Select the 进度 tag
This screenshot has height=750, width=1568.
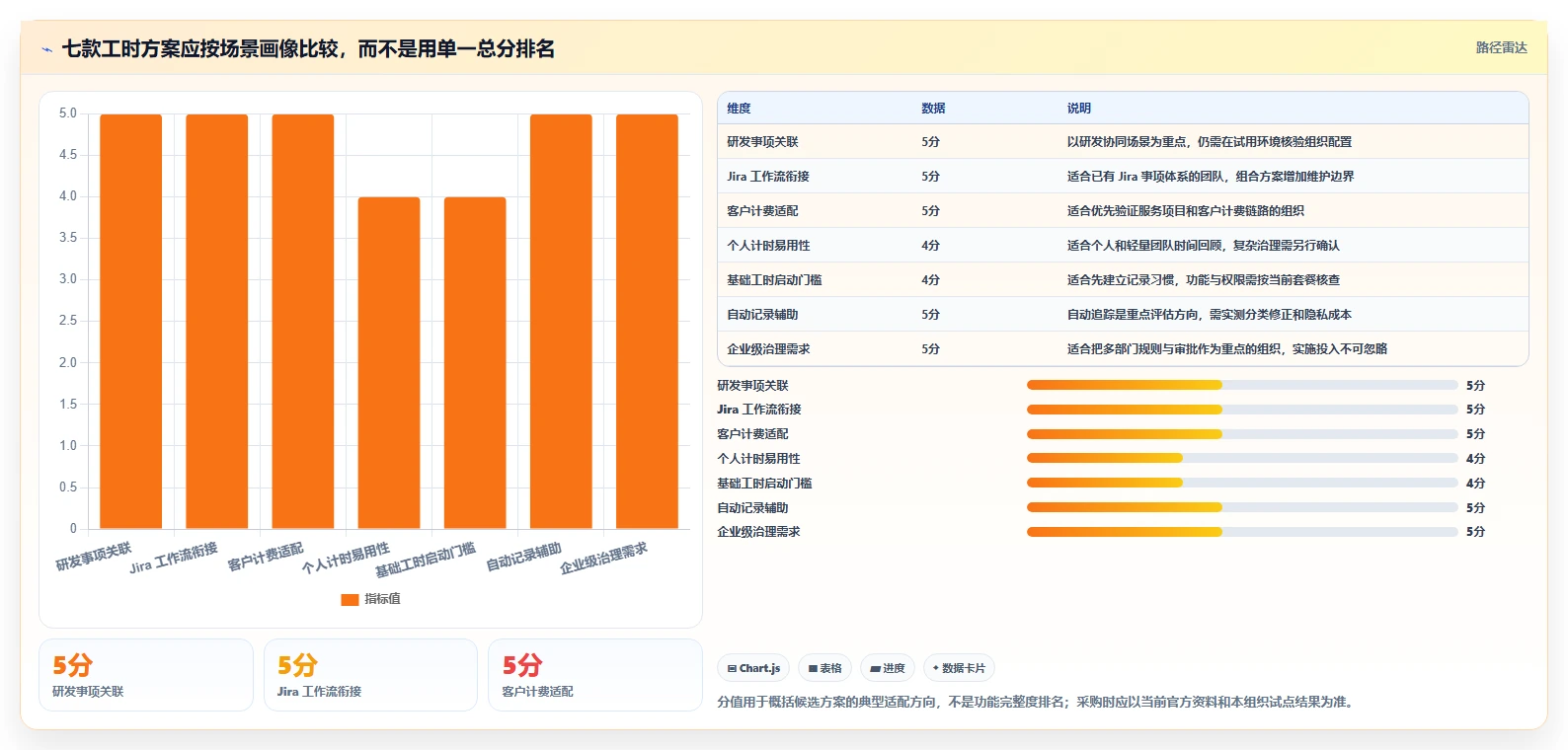click(888, 668)
